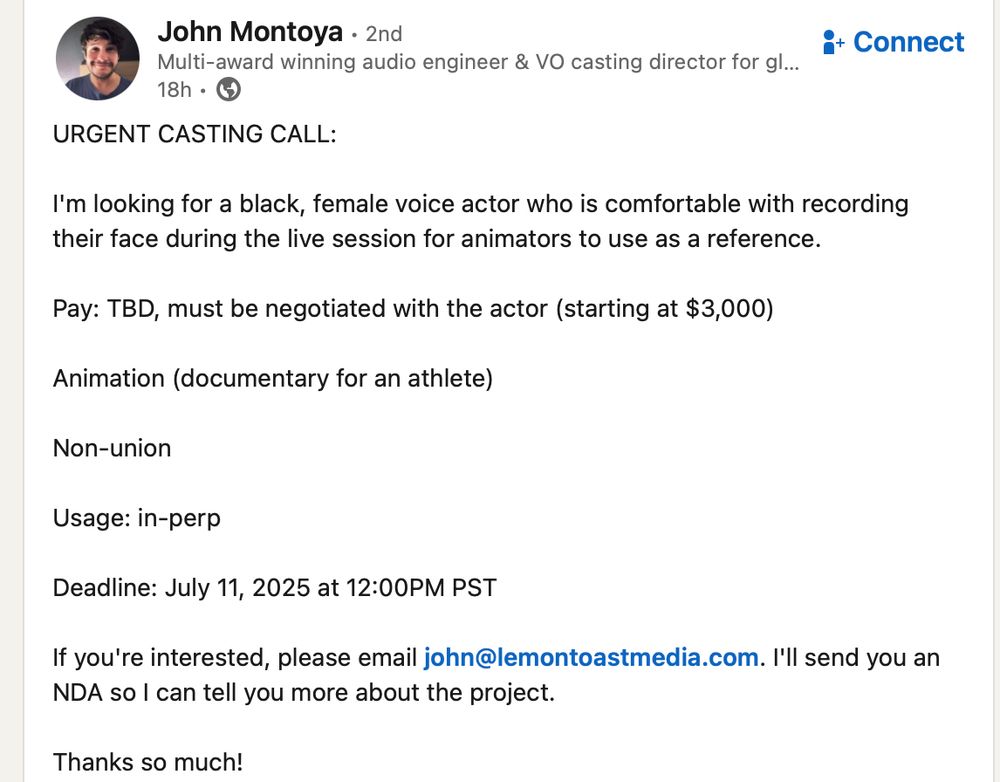The height and width of the screenshot is (782, 1000).
Task: Click the Connect button text
Action: [x=908, y=42]
